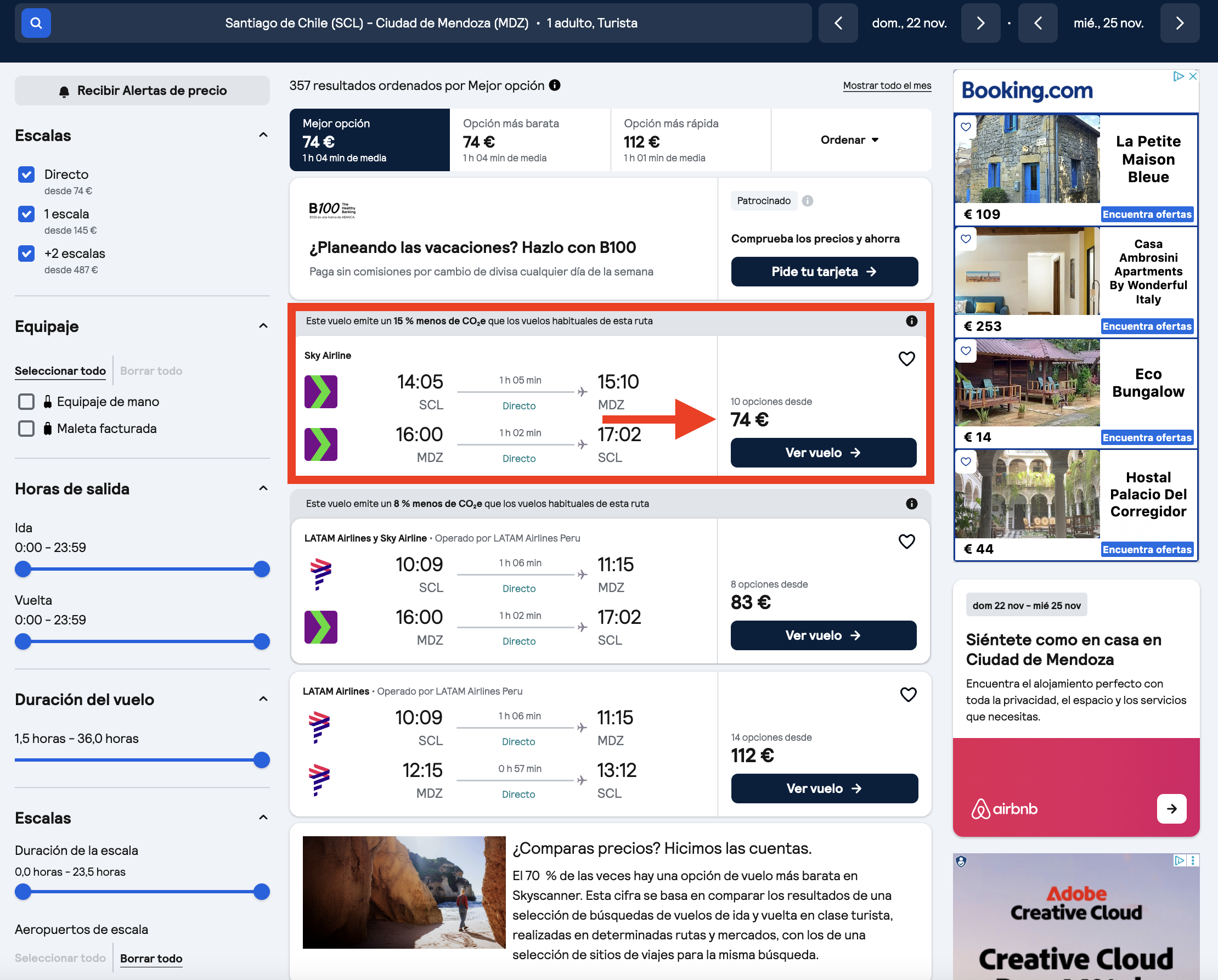1218x980 pixels.
Task: Open the Ordenar sort dropdown
Action: coord(850,139)
